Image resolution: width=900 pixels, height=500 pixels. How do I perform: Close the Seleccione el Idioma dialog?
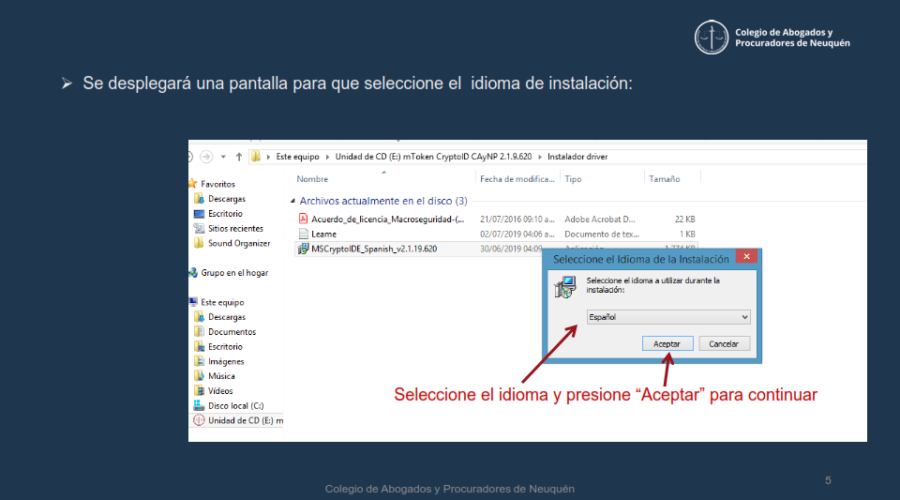point(746,257)
